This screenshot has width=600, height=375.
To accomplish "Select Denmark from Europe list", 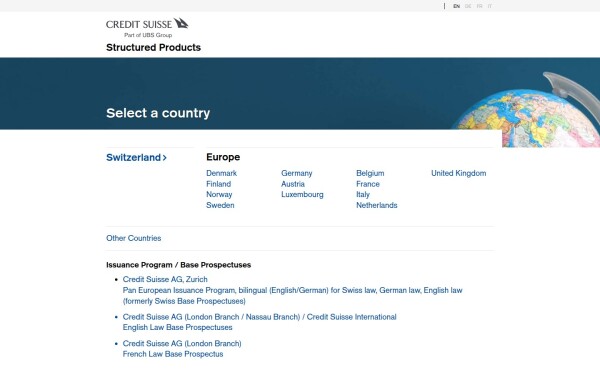I will (222, 173).
